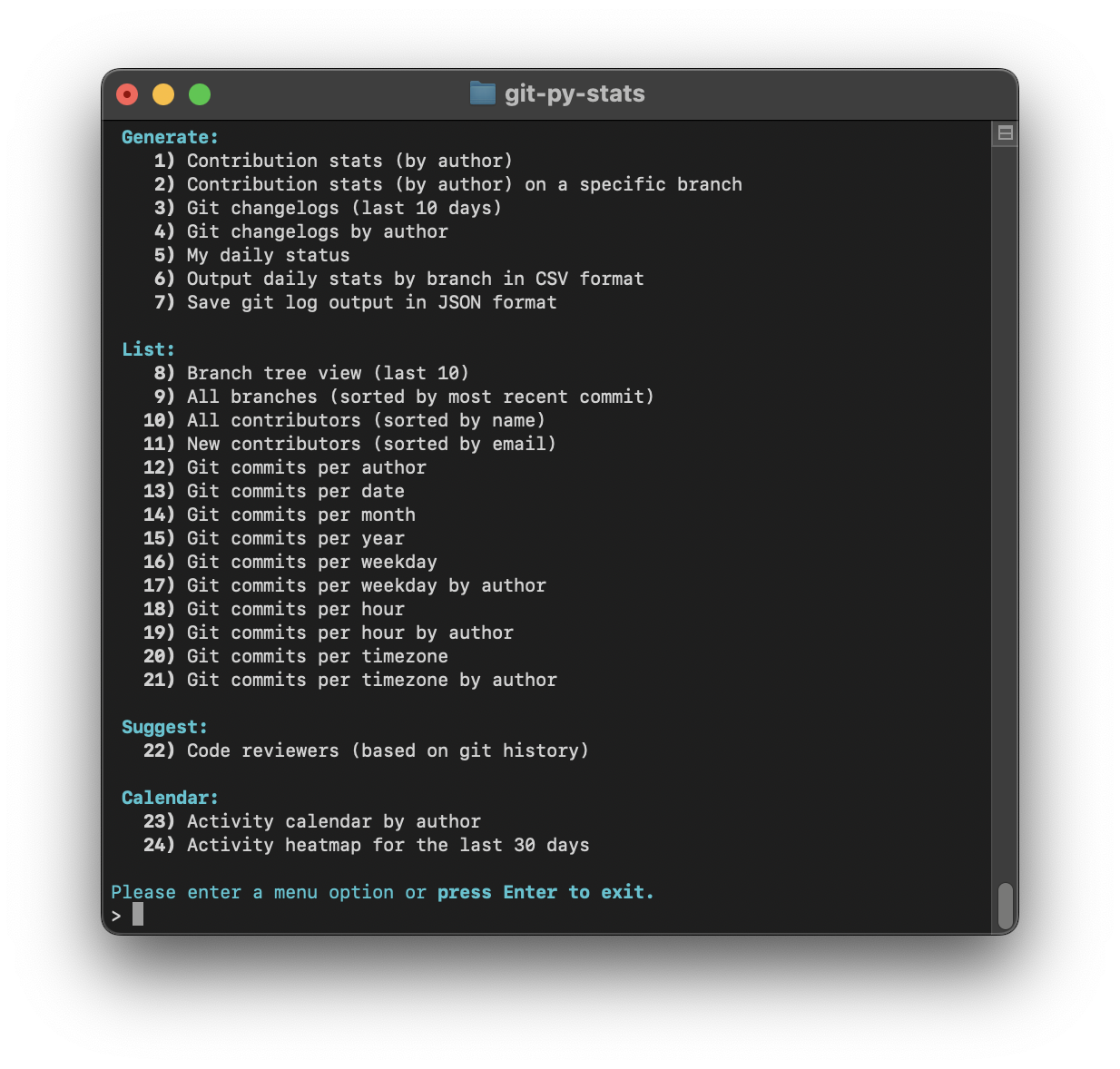1120x1069 pixels.
Task: Click the folder icon beside git-py-stats title
Action: click(x=482, y=93)
